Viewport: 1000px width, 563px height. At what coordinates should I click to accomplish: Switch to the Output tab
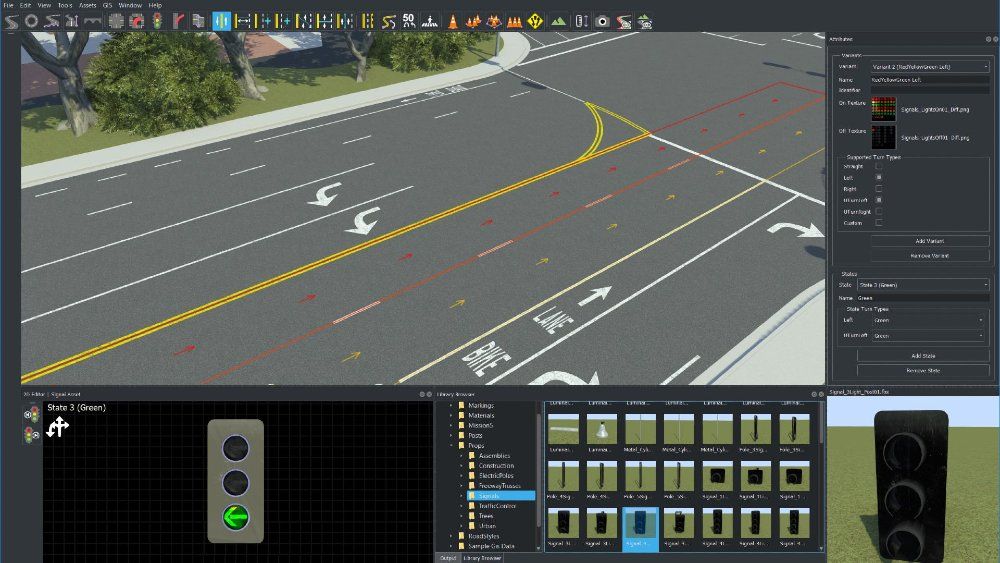click(448, 558)
